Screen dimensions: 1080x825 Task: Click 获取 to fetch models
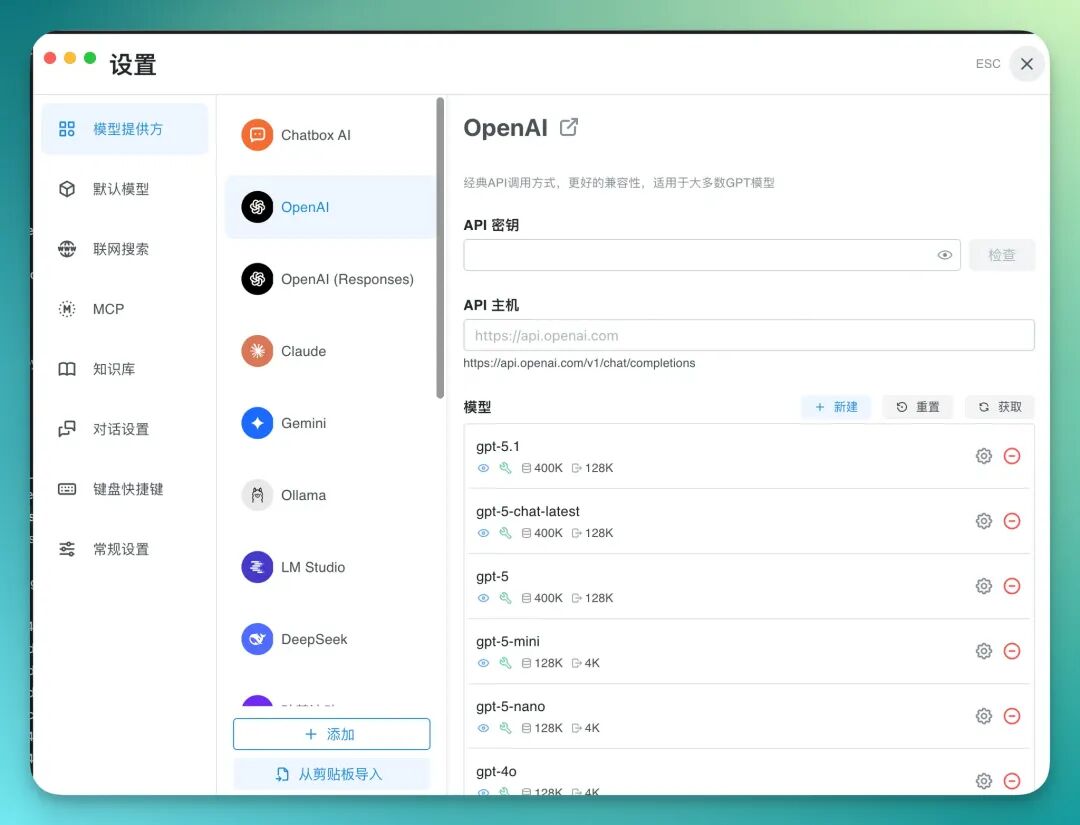coord(1000,407)
